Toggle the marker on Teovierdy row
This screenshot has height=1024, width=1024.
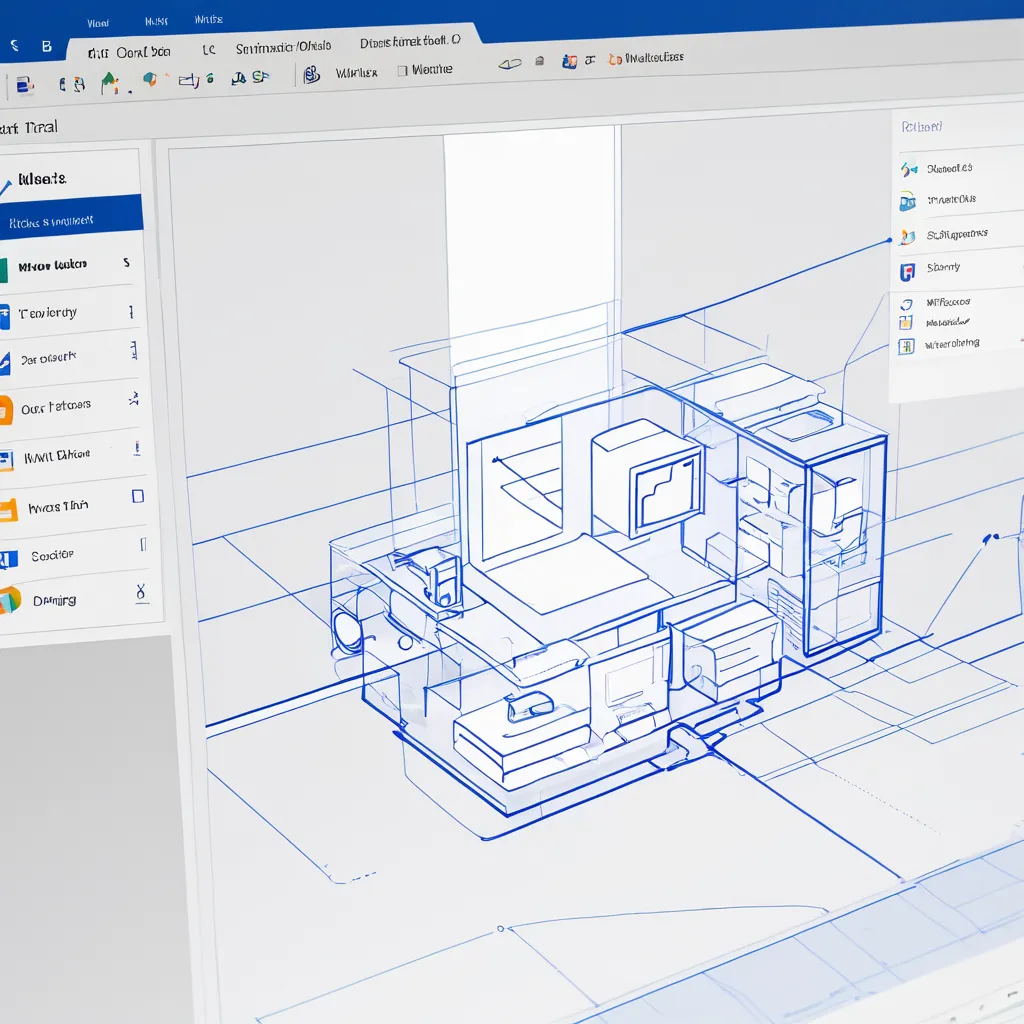pyautogui.click(x=131, y=312)
